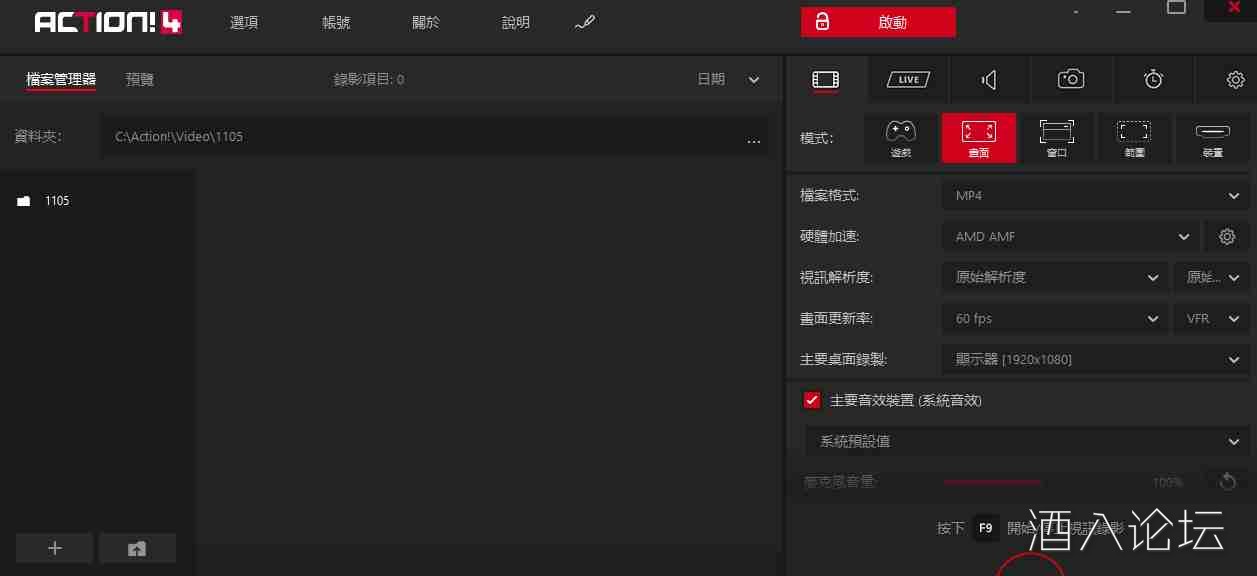Open the LIVE streaming tab

[908, 80]
